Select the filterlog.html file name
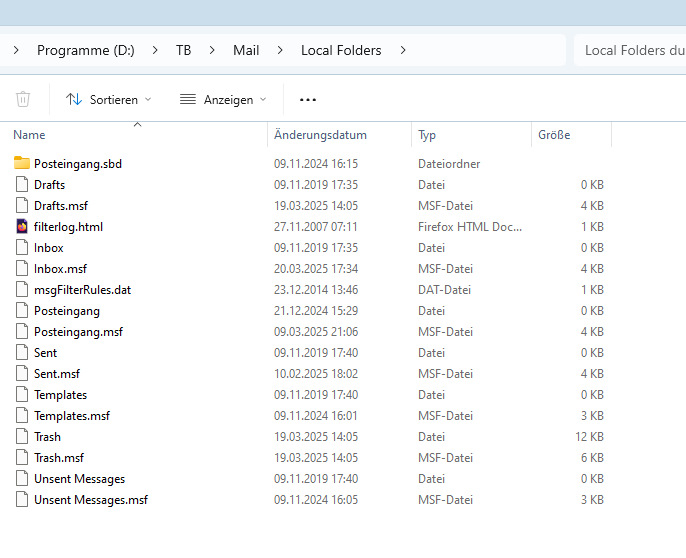Image resolution: width=686 pixels, height=558 pixels. [x=69, y=227]
